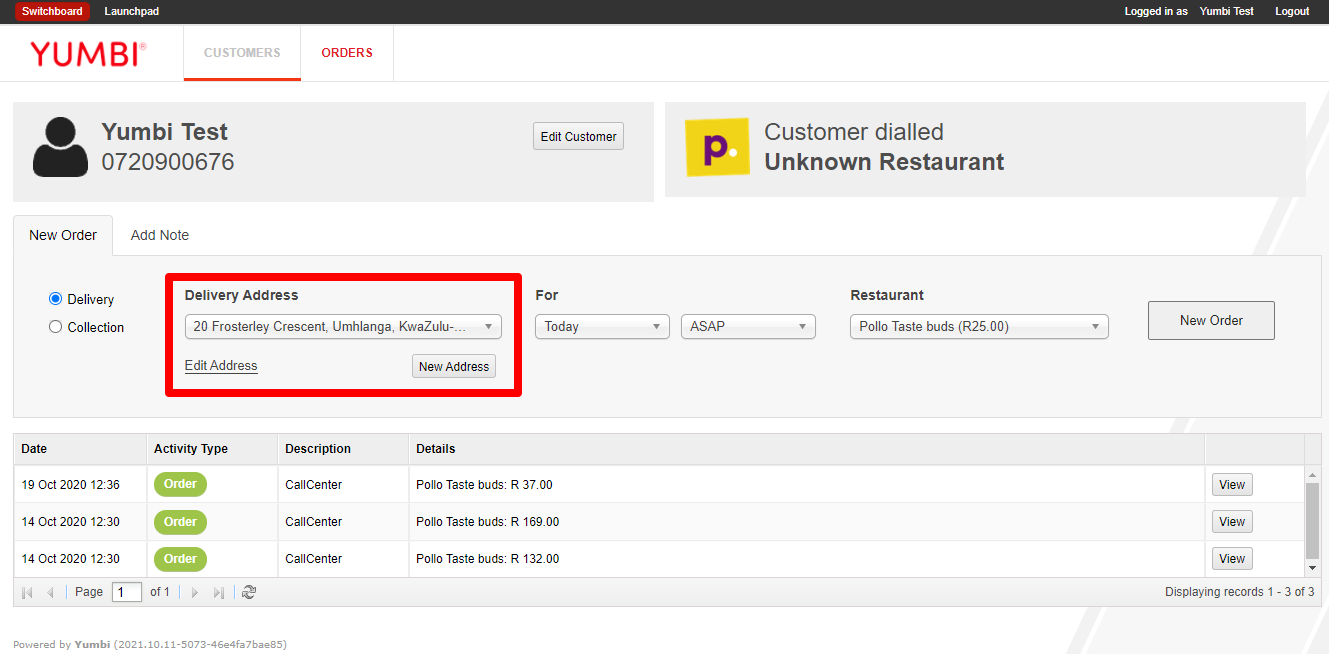Click Order badge for R 132.00 row
This screenshot has width=1329, height=654.
[x=180, y=558]
